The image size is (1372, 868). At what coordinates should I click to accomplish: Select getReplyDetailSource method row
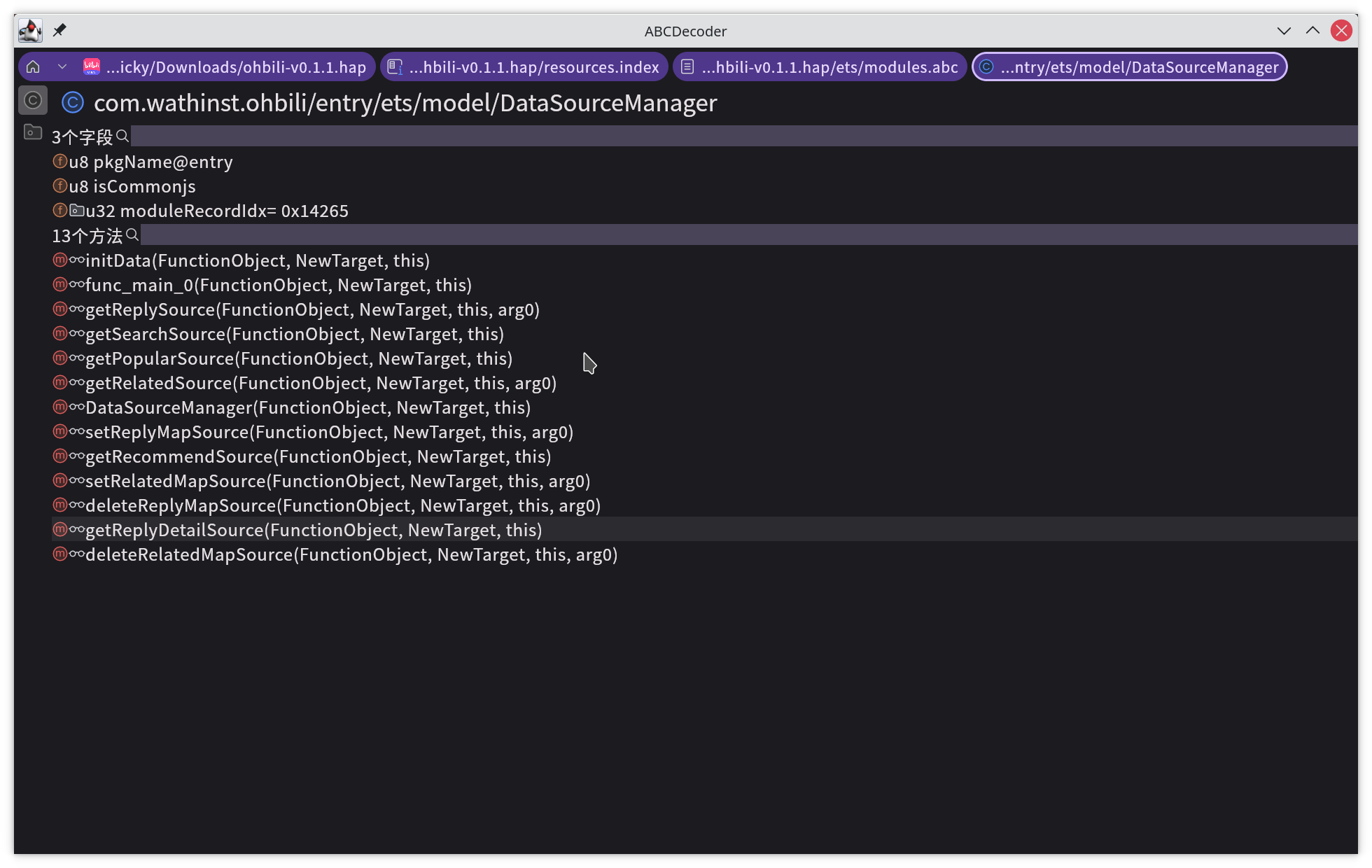coord(313,530)
